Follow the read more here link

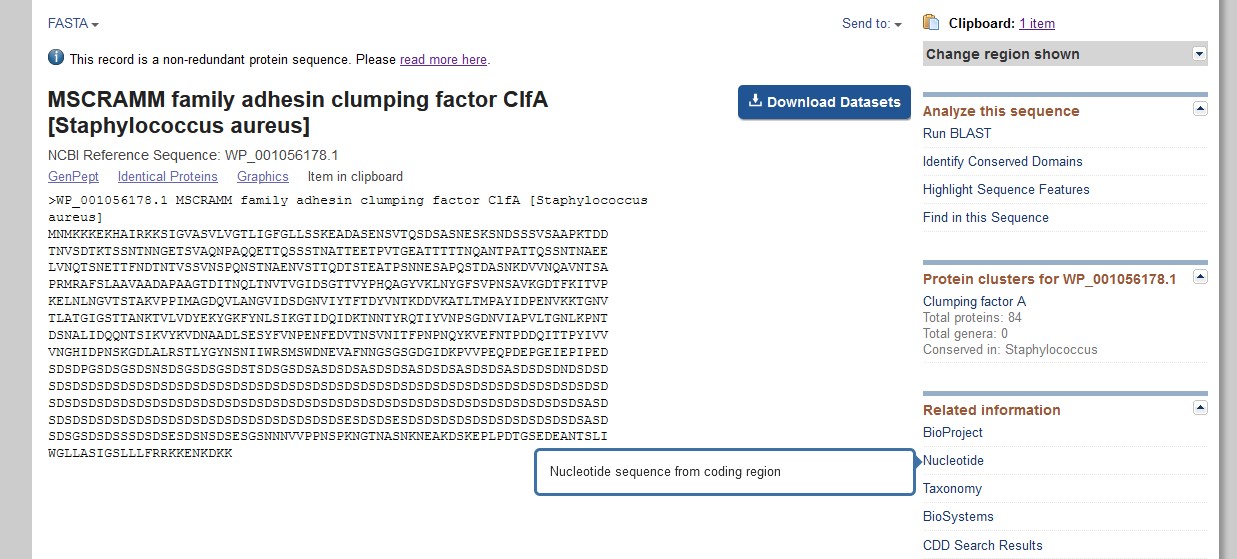(x=443, y=59)
